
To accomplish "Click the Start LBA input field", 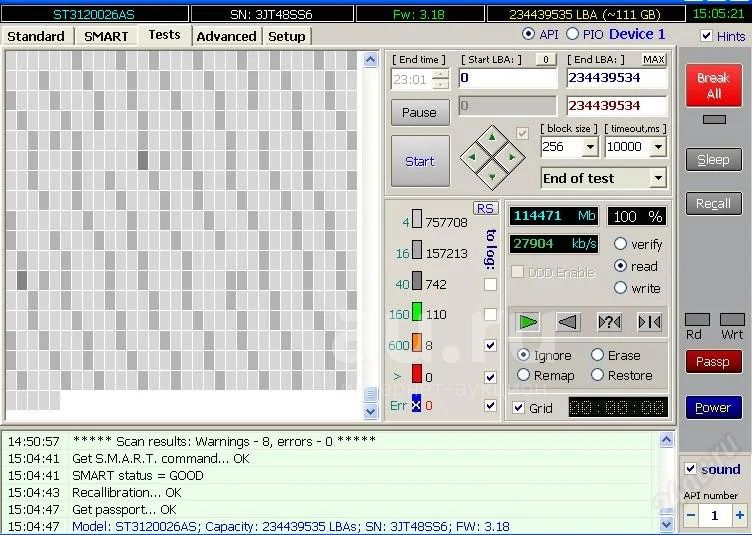I will coord(507,78).
